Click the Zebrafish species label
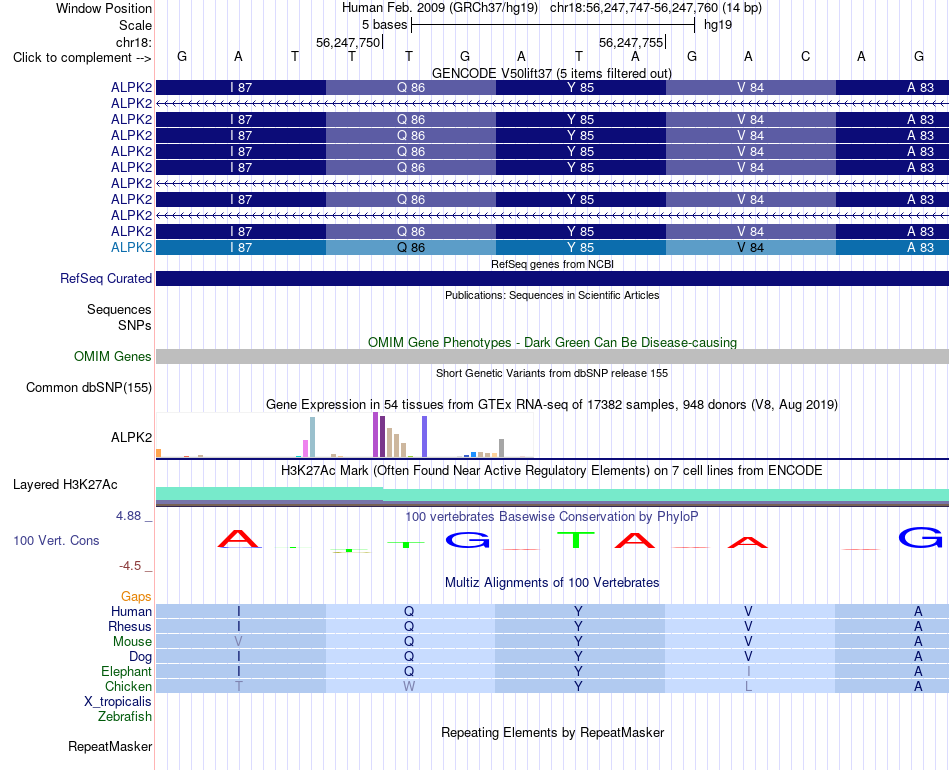Screen dimensions: 950x770 point(125,716)
